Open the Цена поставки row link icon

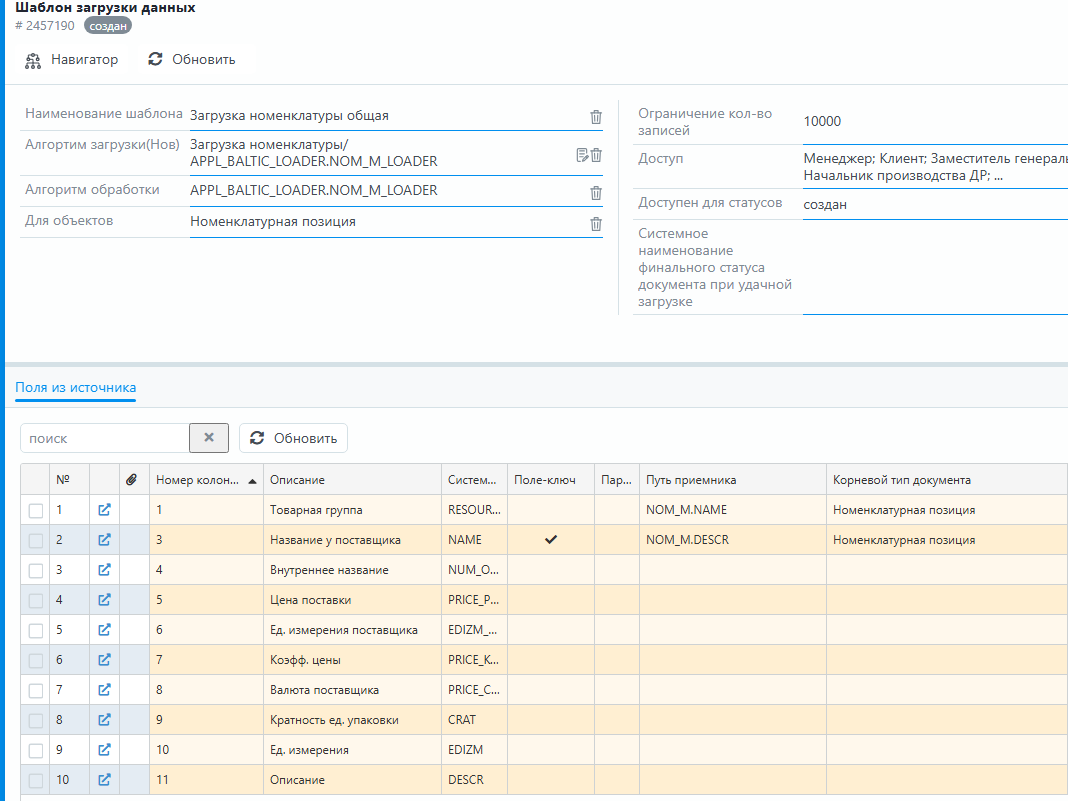click(x=104, y=600)
